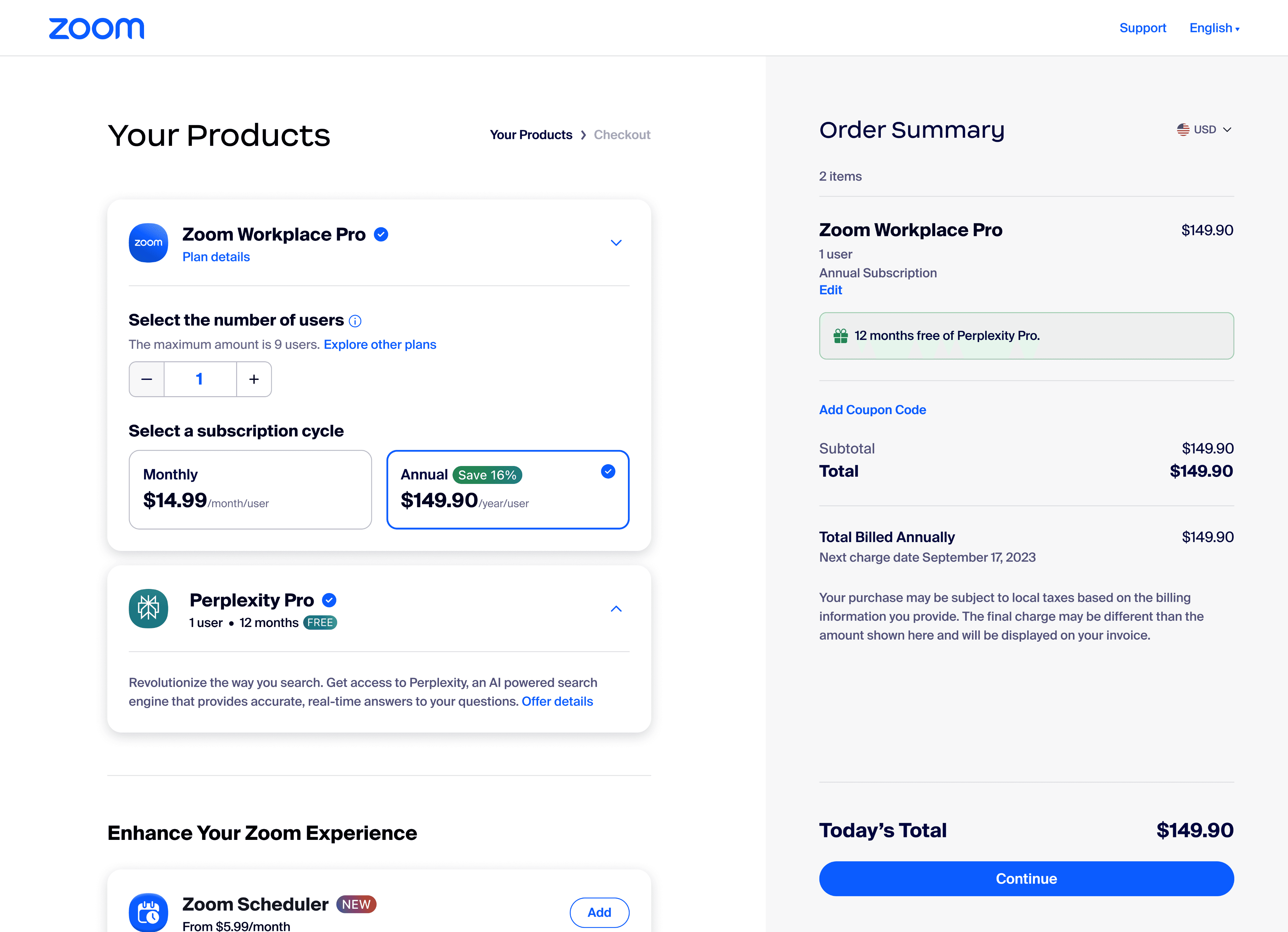Viewport: 1288px width, 932px height.
Task: Click verified badge next to Perplexity Pro
Action: [x=329, y=600]
